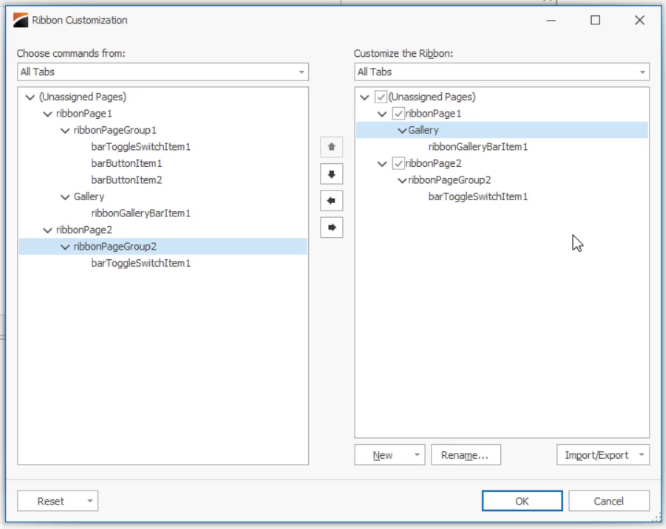This screenshot has width=666, height=529.
Task: Select Gallery label in left tree
Action: 89,196
